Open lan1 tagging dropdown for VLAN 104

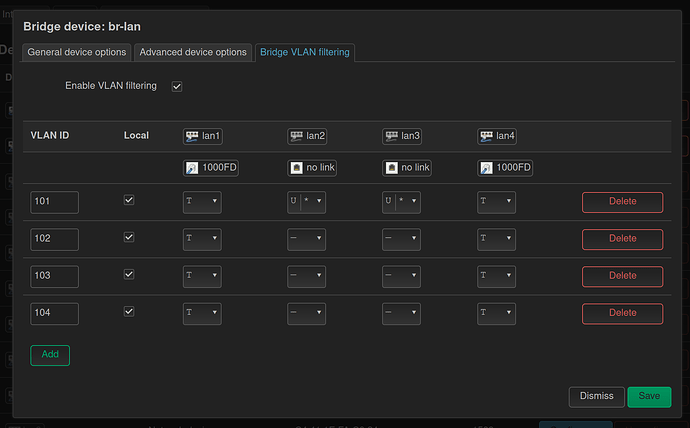202,314
